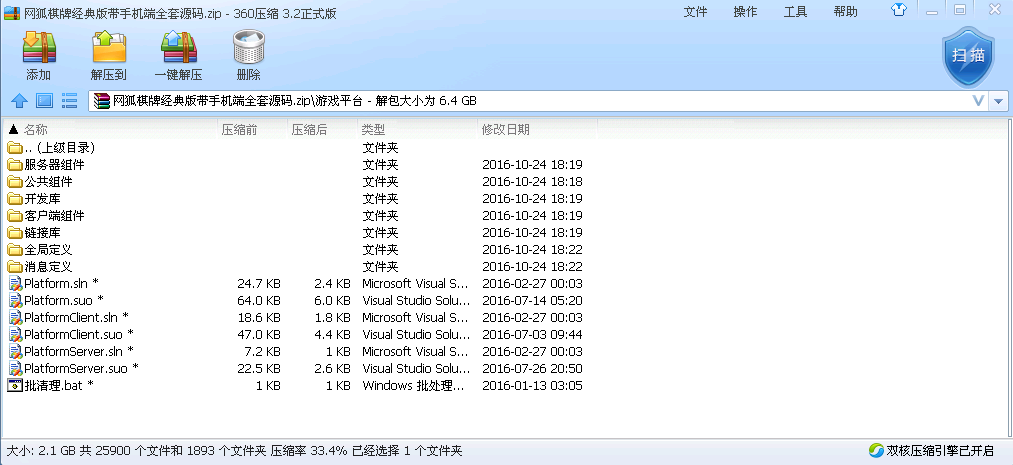Switch to the details list view

tap(70, 100)
